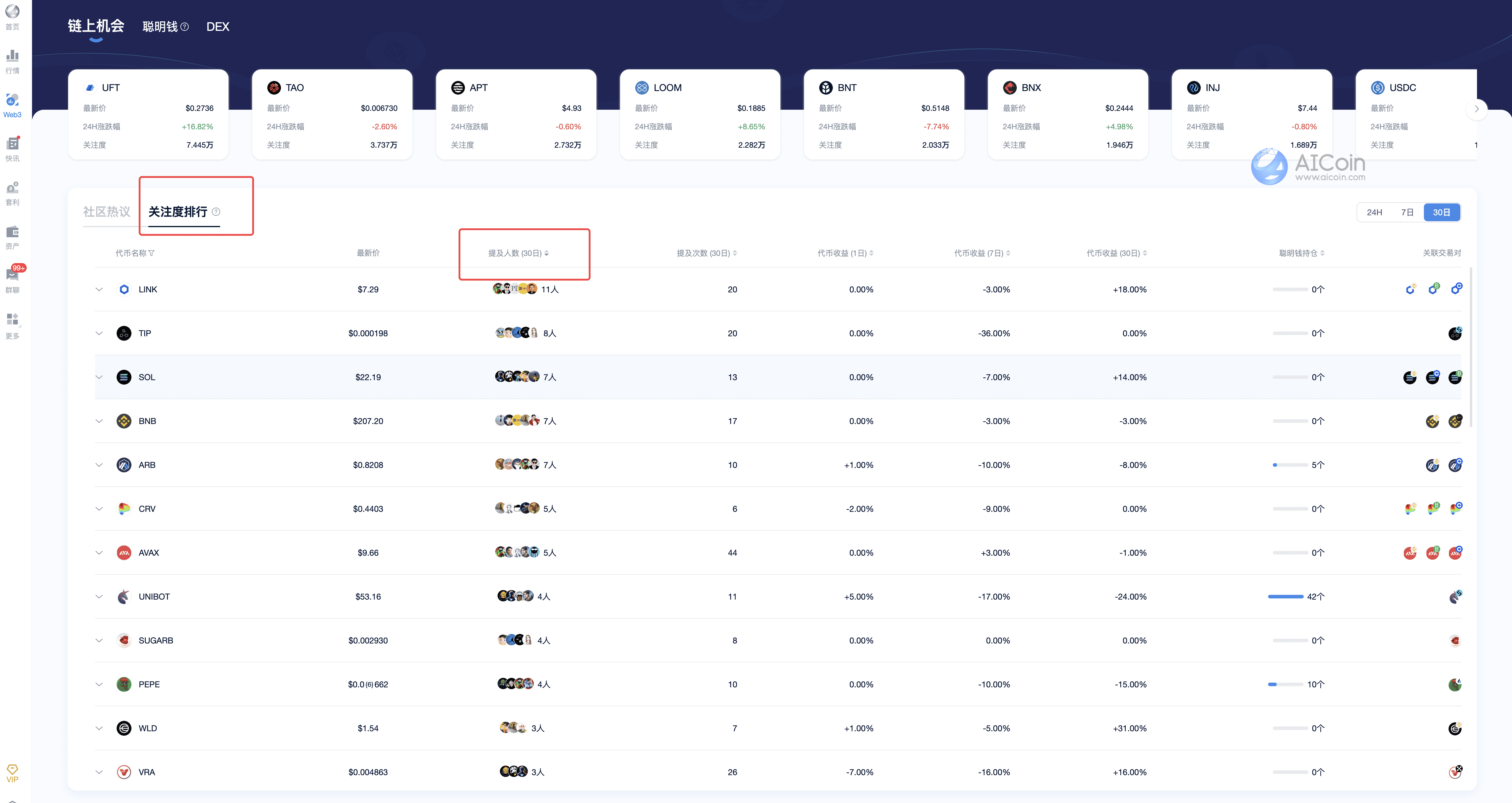Click the UNIBOT token logo
Screen dimensions: 1512x803
coord(124,597)
